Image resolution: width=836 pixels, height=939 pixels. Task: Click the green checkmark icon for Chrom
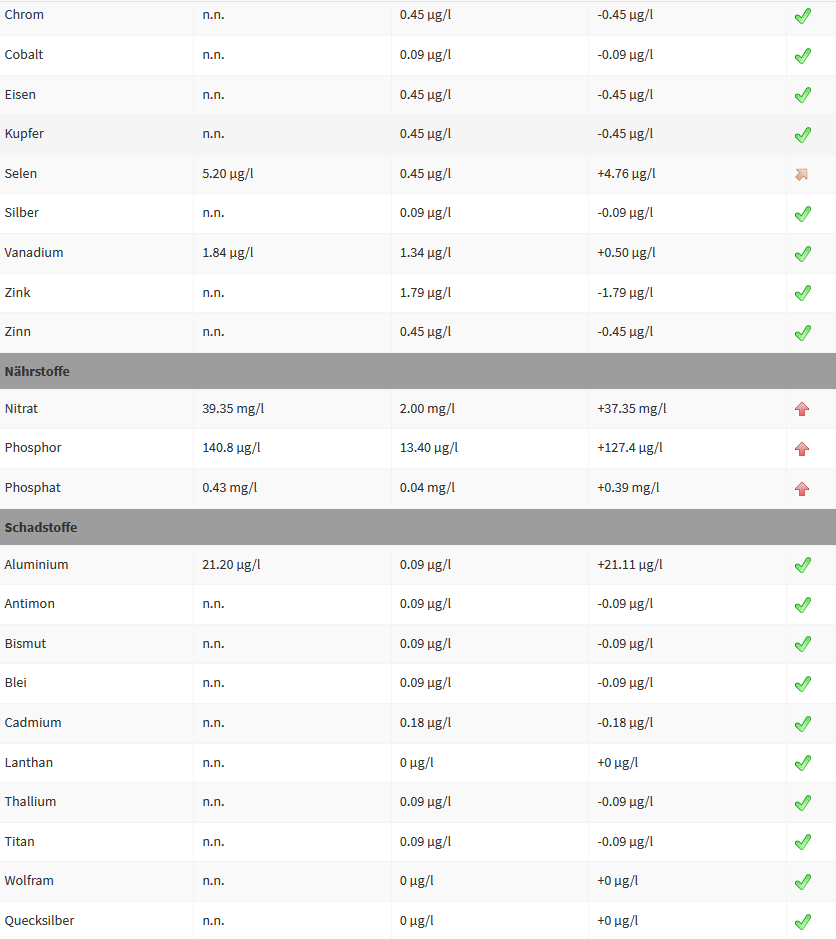point(802,16)
